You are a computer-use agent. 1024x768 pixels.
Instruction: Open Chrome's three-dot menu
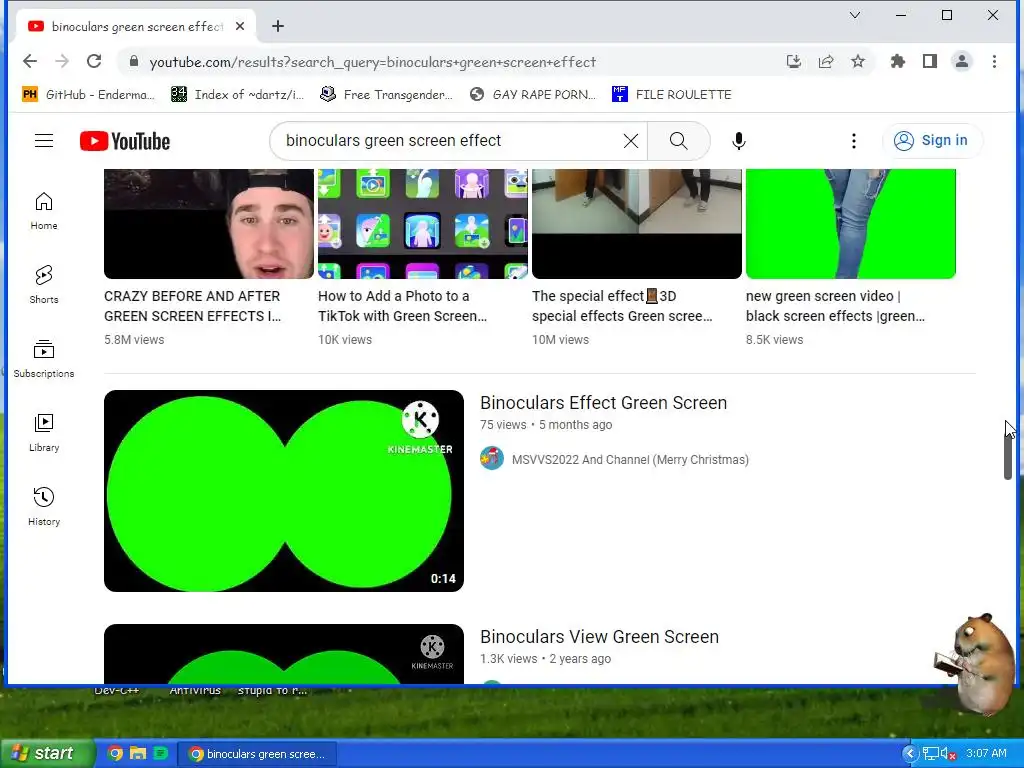(995, 61)
